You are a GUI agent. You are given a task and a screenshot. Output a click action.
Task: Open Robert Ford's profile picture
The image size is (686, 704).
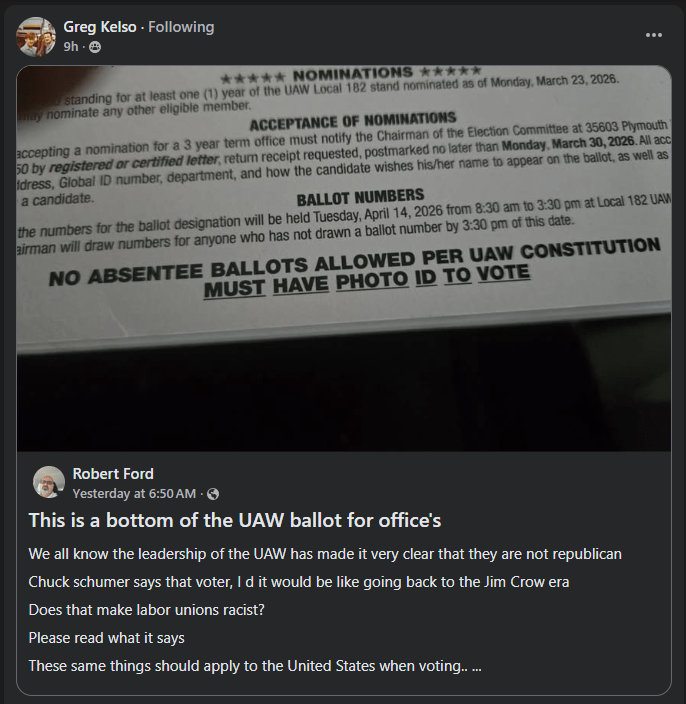pos(48,482)
